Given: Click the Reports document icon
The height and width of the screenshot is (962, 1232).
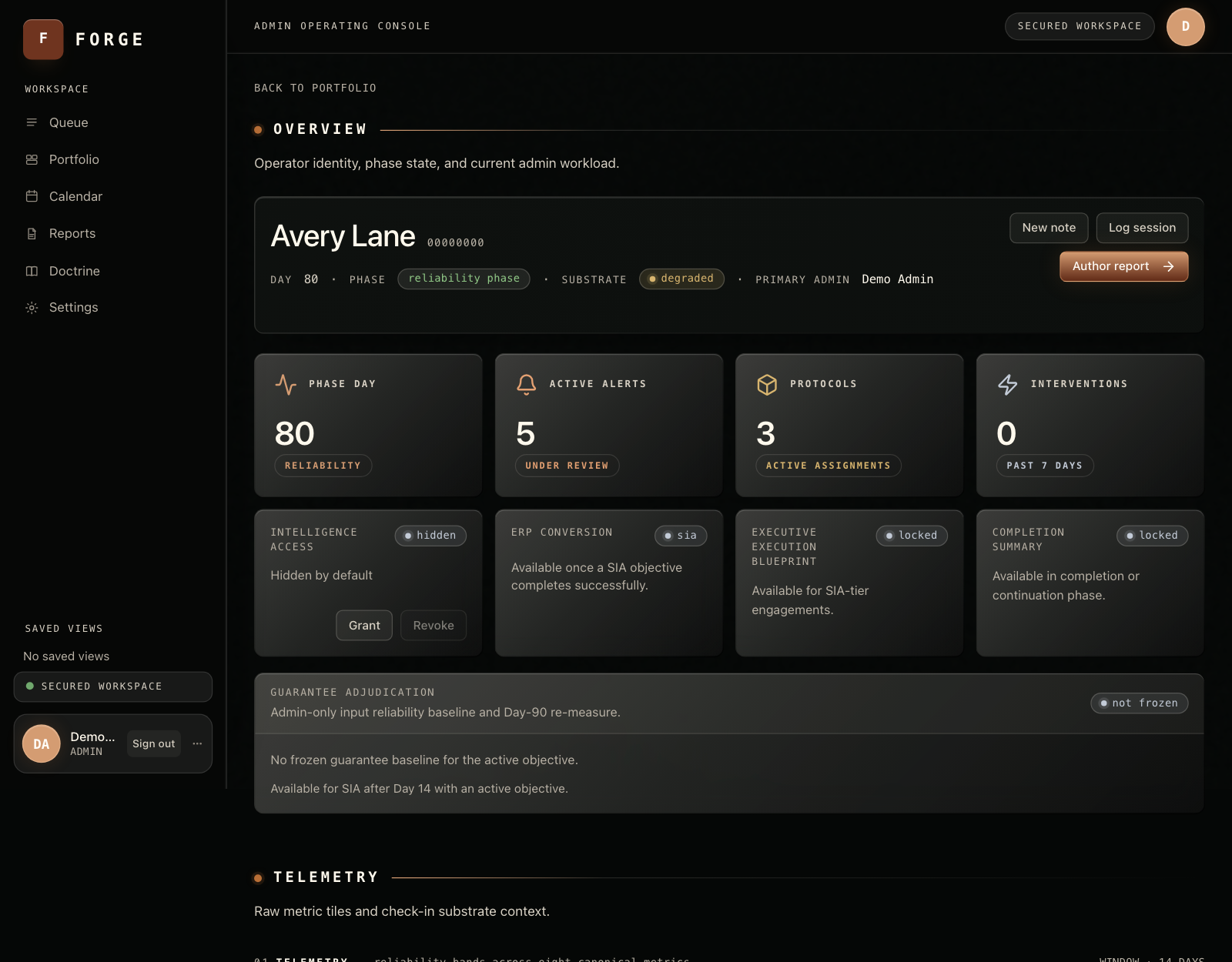Looking at the screenshot, I should (x=32, y=233).
